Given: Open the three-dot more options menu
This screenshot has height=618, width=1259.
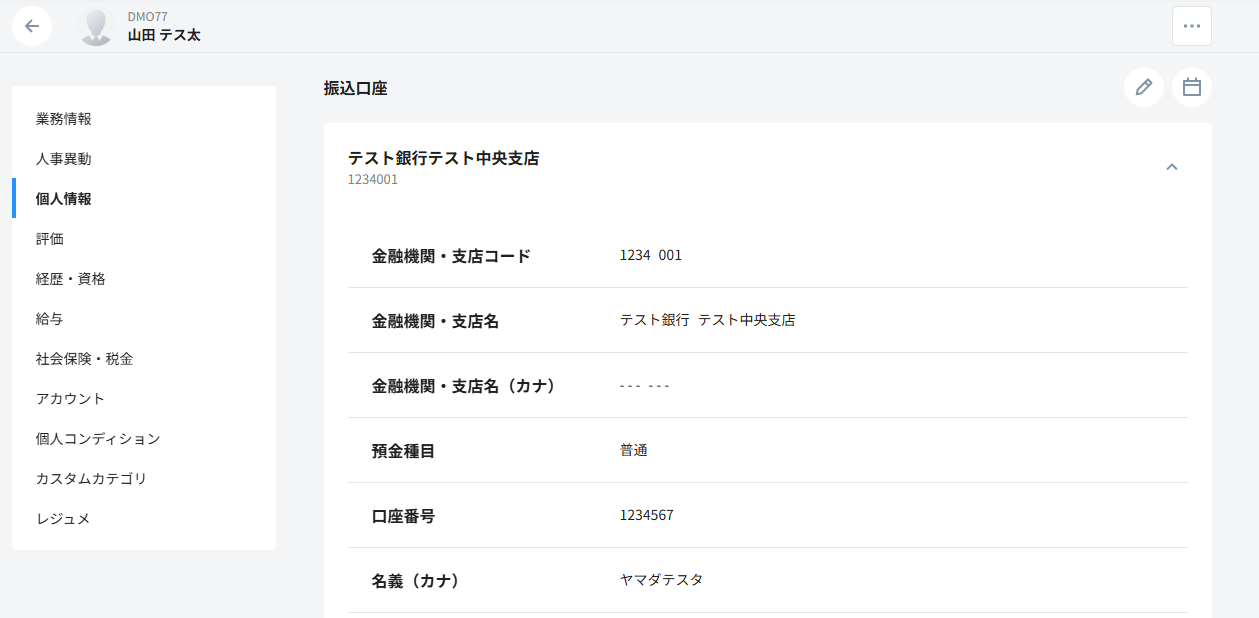Looking at the screenshot, I should tap(1191, 26).
